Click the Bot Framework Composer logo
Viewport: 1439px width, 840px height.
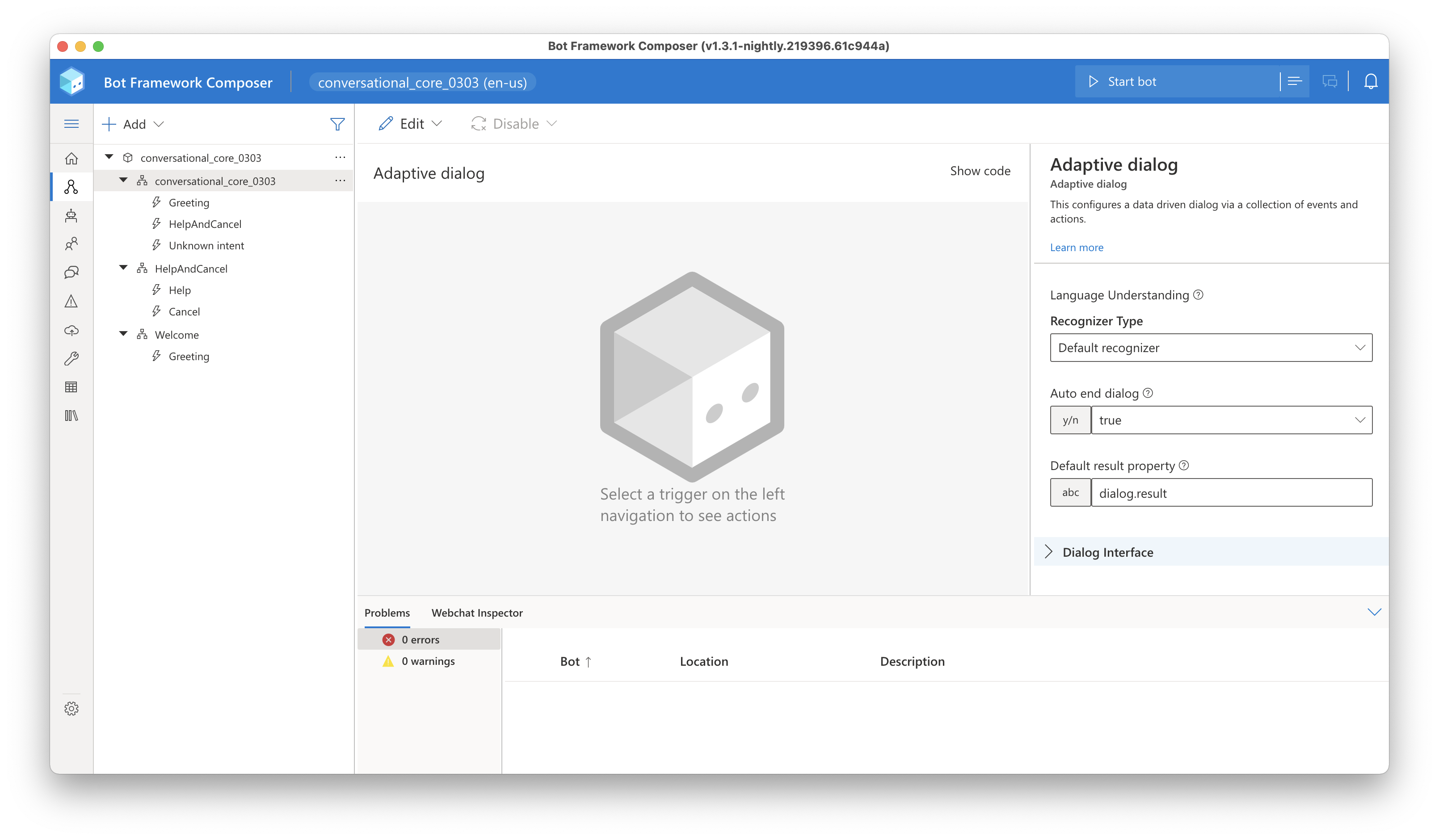pyautogui.click(x=72, y=82)
